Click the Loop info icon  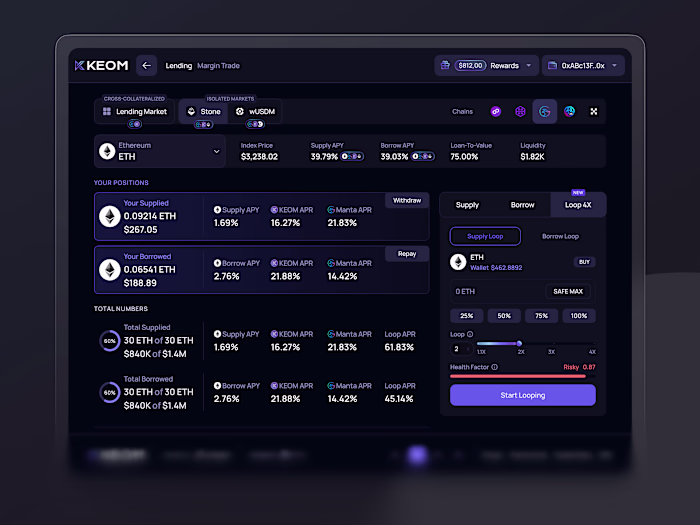click(x=470, y=334)
